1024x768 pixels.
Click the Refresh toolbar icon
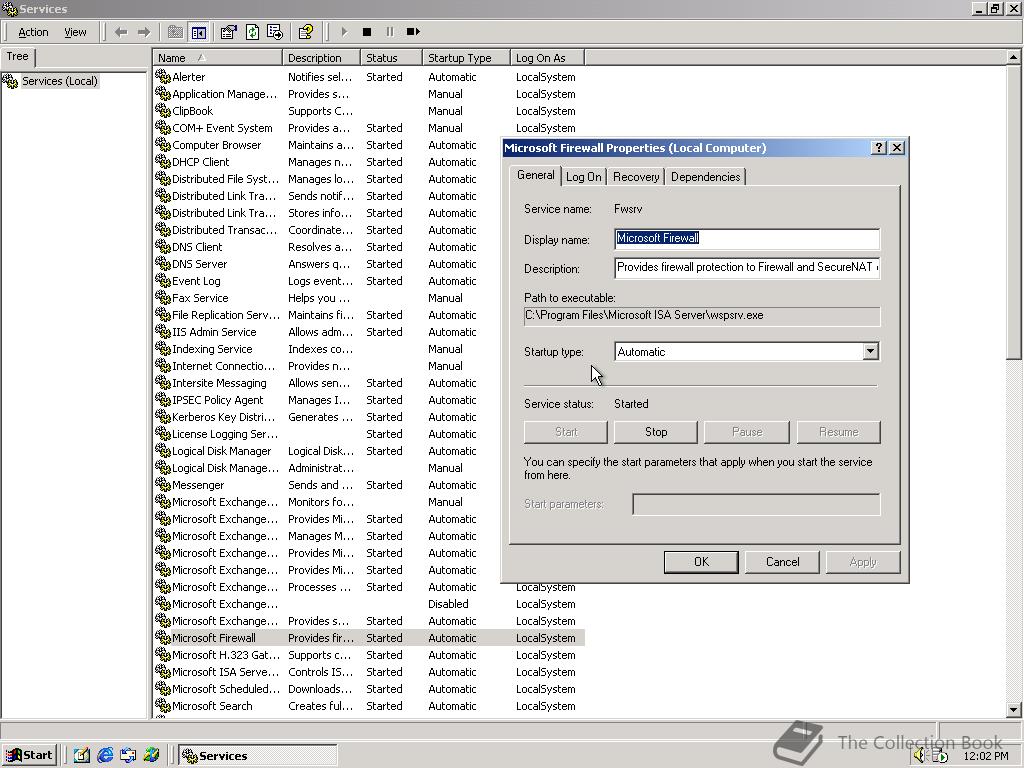click(x=252, y=32)
